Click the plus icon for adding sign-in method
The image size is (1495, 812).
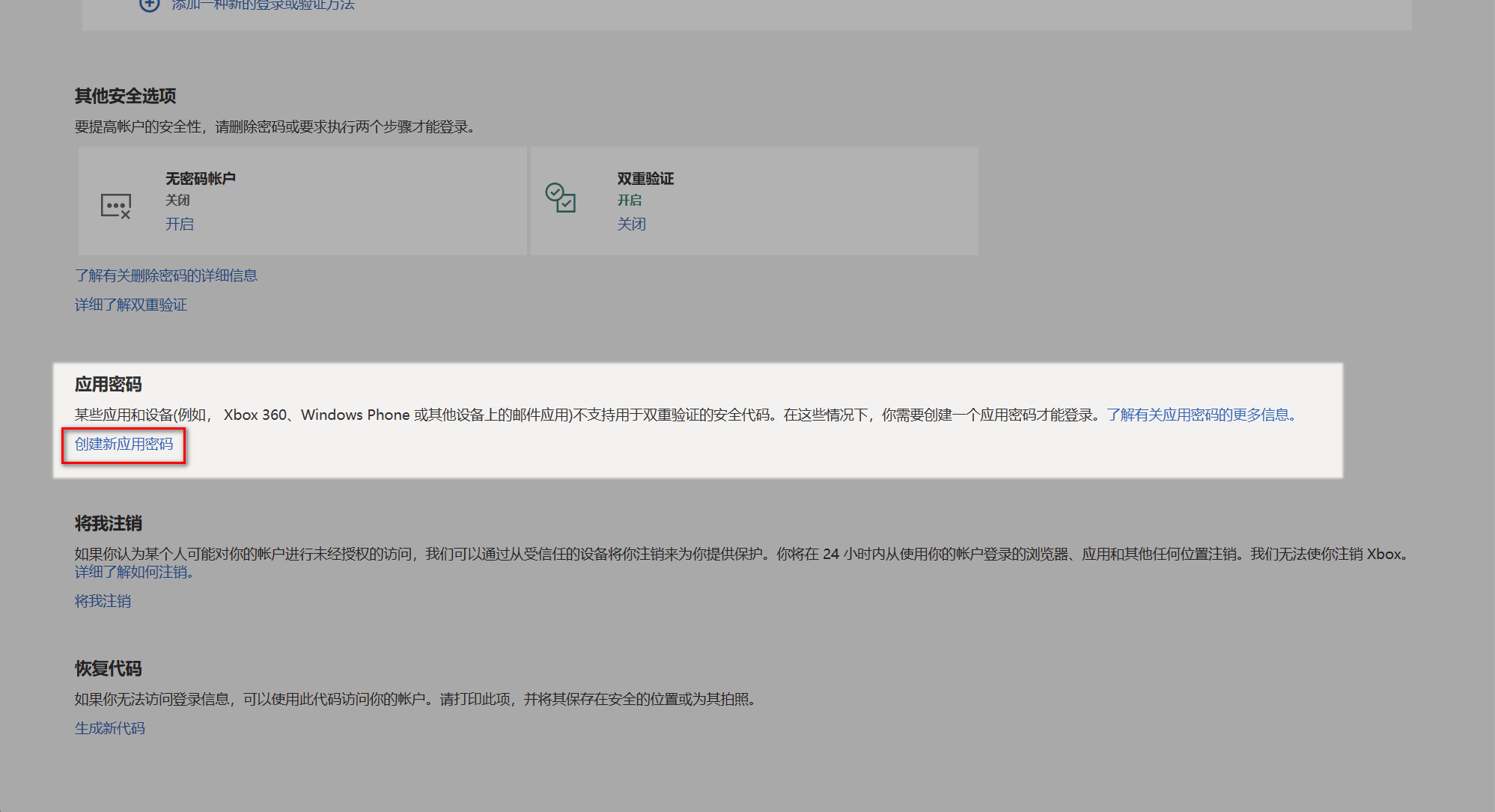click(150, 4)
